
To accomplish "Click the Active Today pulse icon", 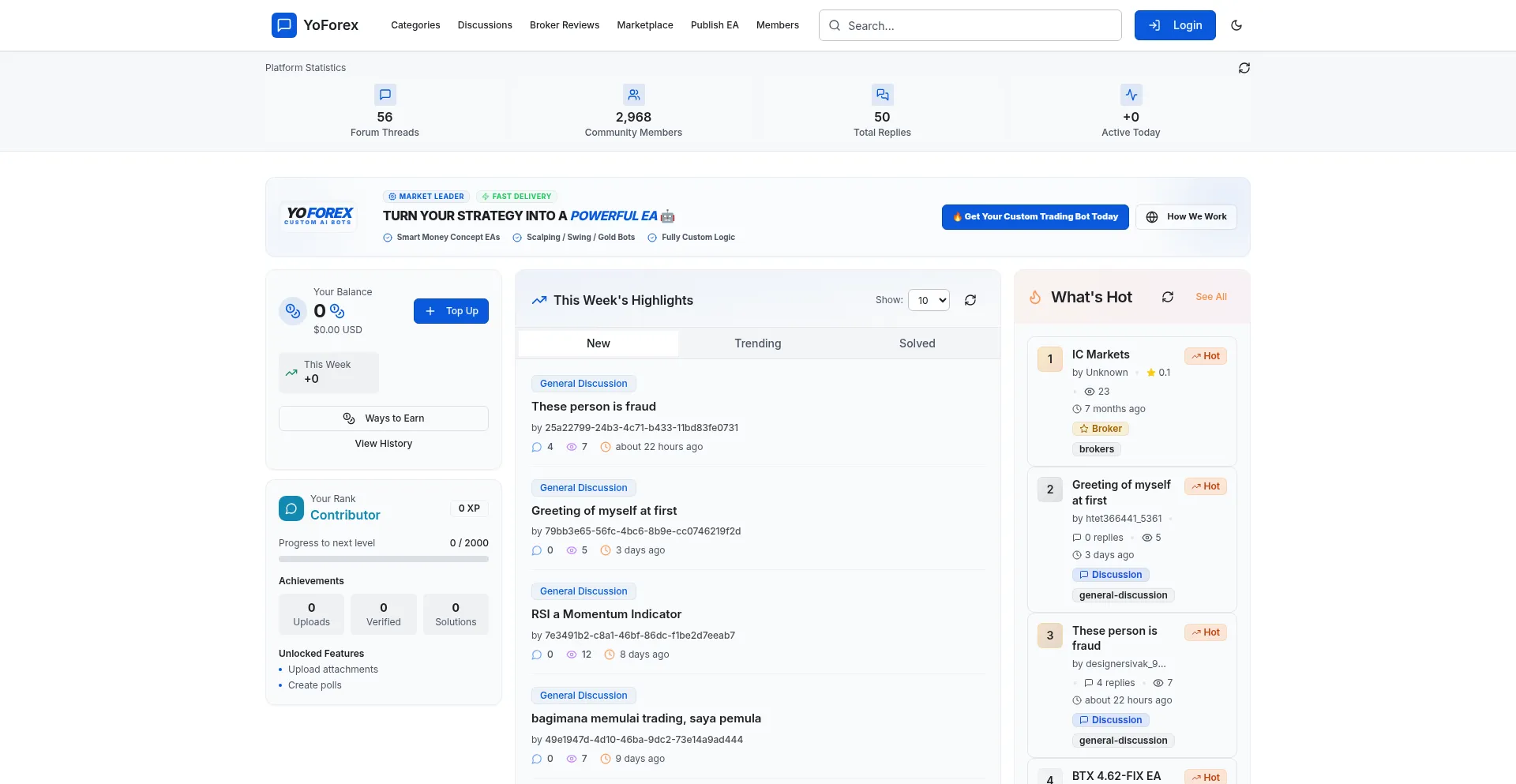I will tap(1131, 95).
